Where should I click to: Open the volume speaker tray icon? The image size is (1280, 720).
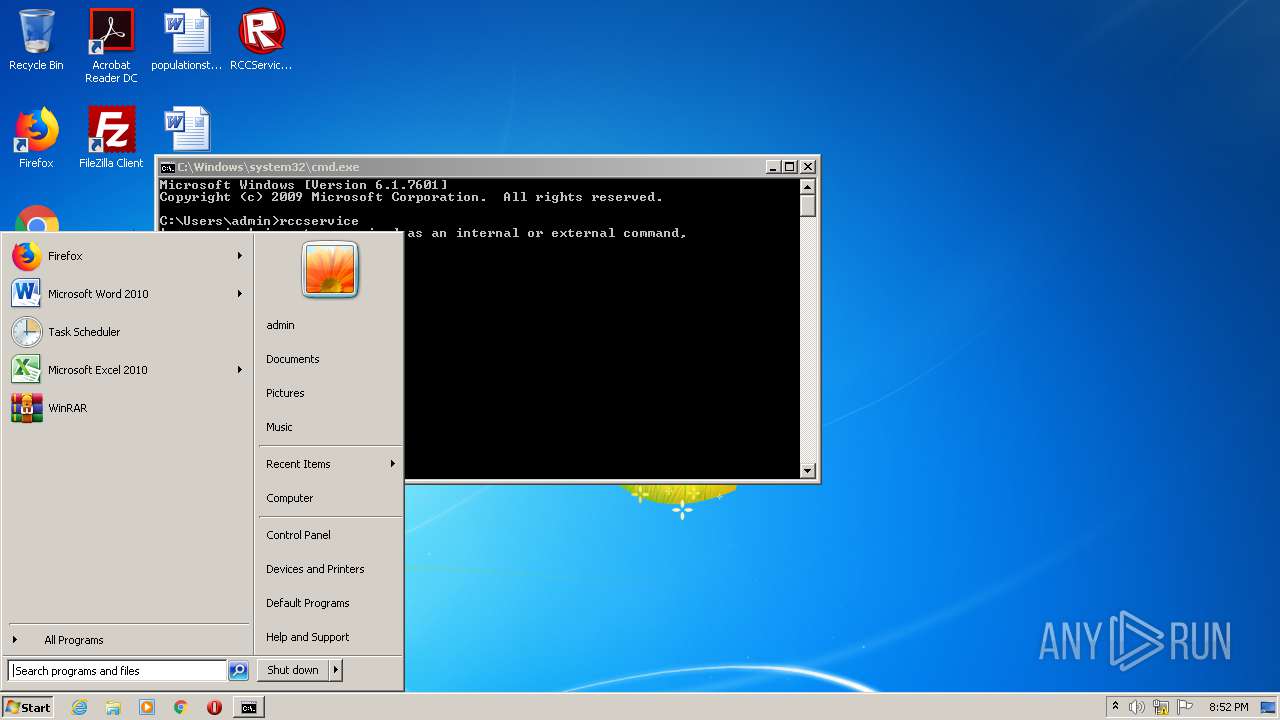[1137, 707]
